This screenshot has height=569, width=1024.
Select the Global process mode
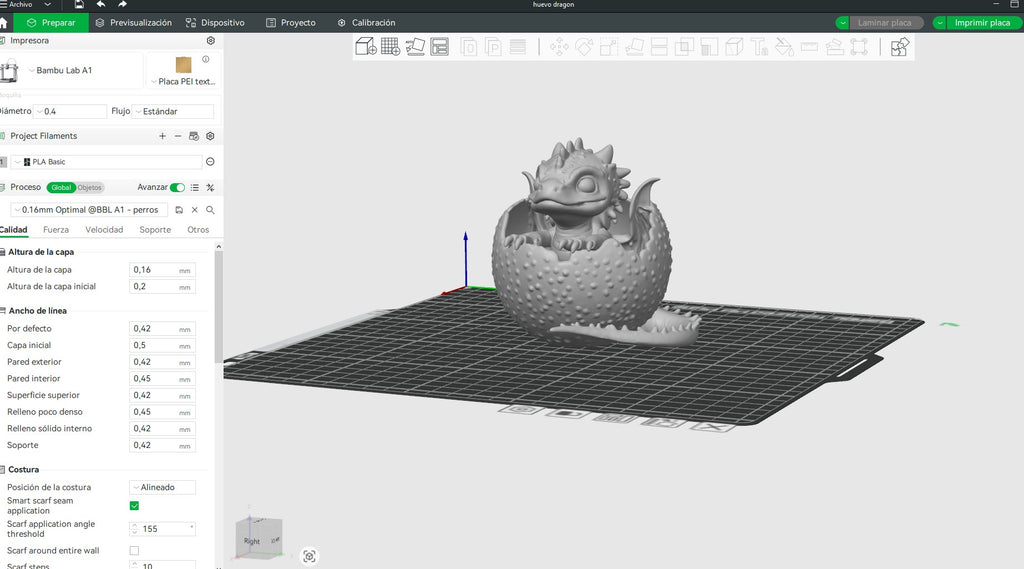61,187
